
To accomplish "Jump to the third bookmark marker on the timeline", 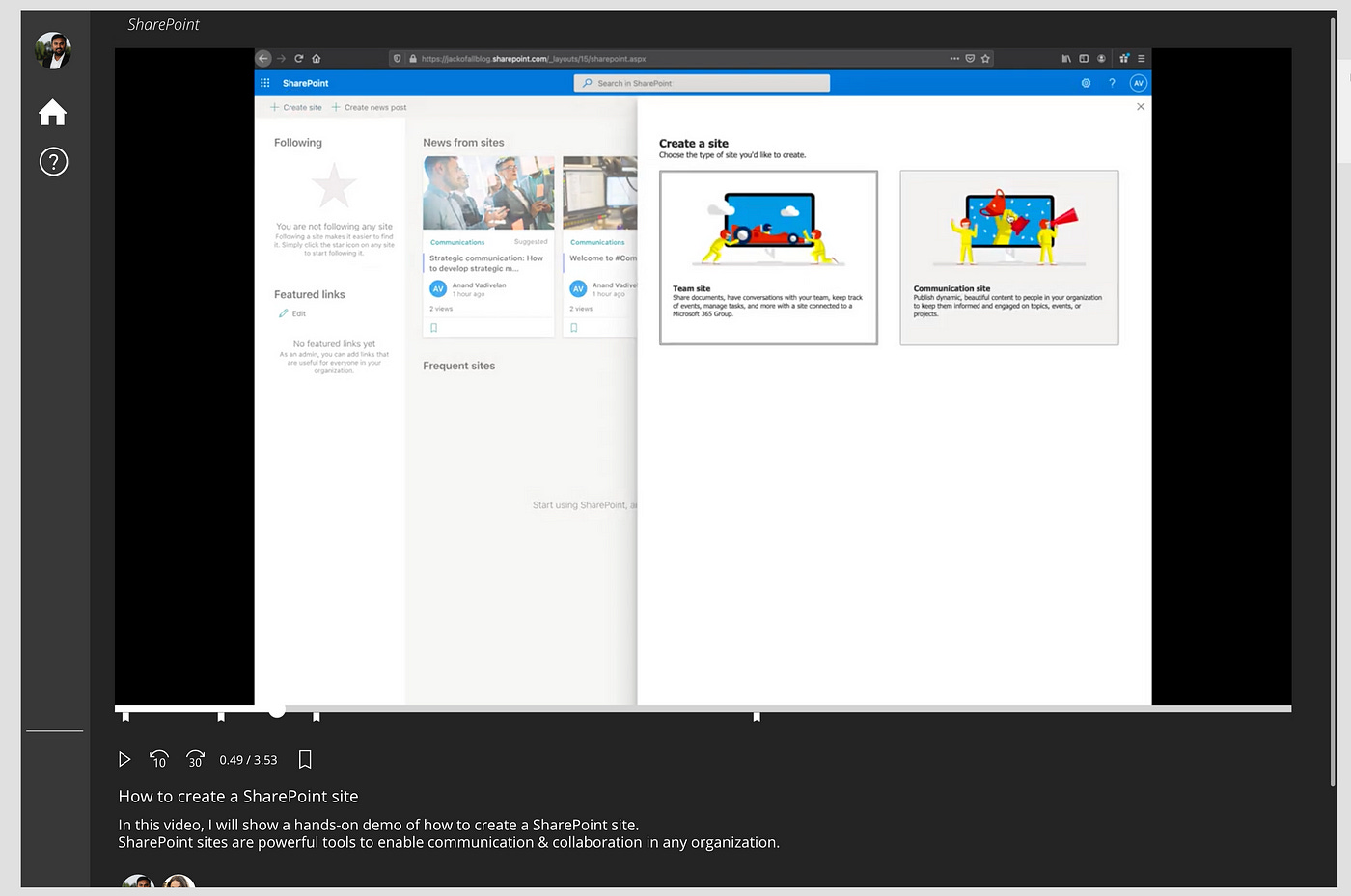I will point(317,717).
